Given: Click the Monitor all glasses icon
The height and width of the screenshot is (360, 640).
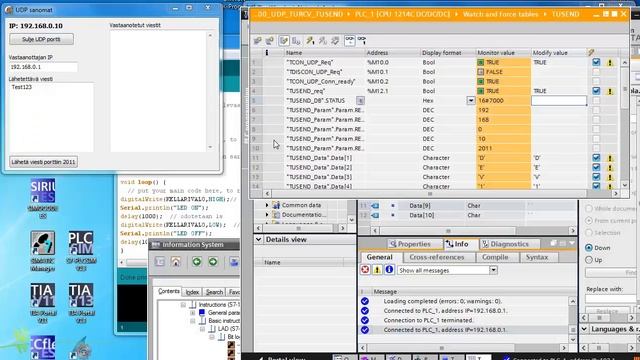Looking at the screenshot, I should (350, 40).
